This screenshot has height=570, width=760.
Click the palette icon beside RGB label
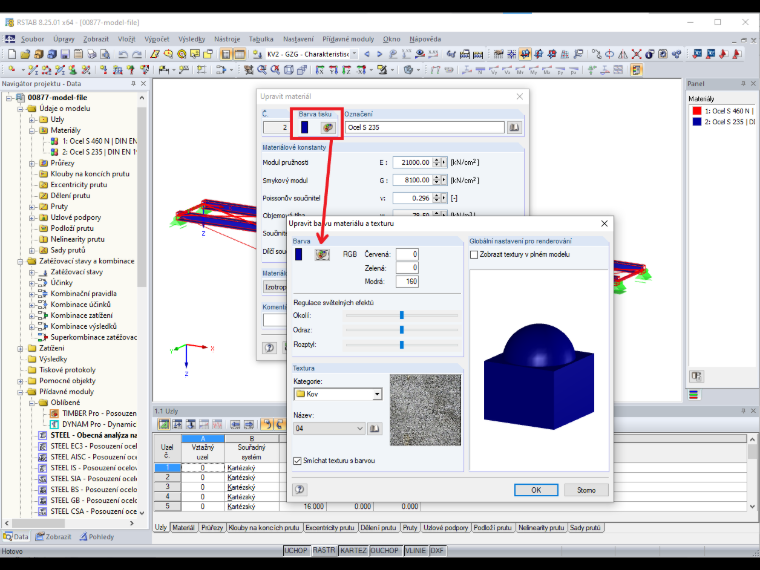click(322, 254)
